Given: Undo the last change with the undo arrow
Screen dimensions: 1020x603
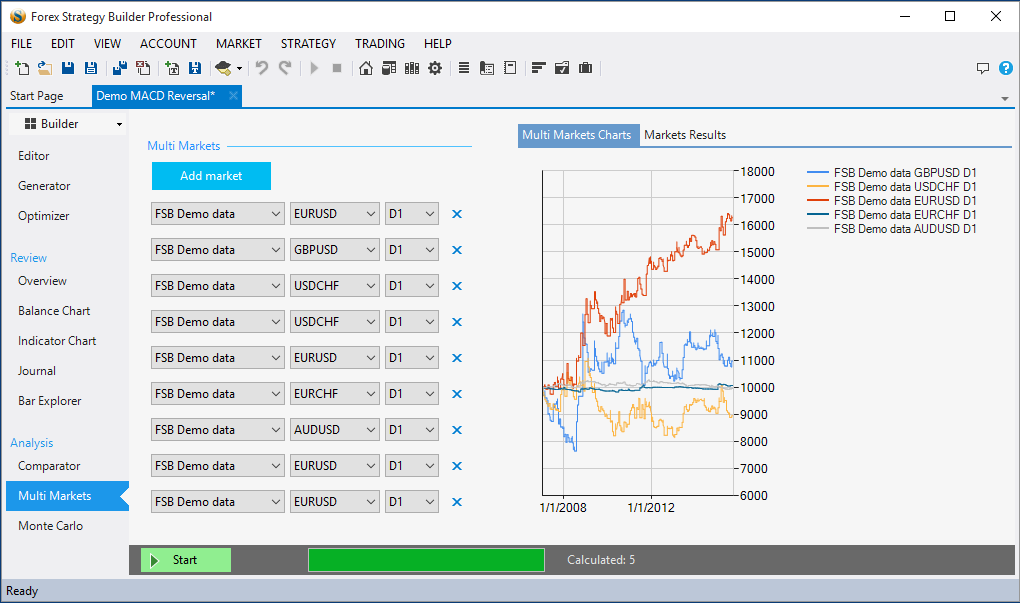Looking at the screenshot, I should coord(262,68).
